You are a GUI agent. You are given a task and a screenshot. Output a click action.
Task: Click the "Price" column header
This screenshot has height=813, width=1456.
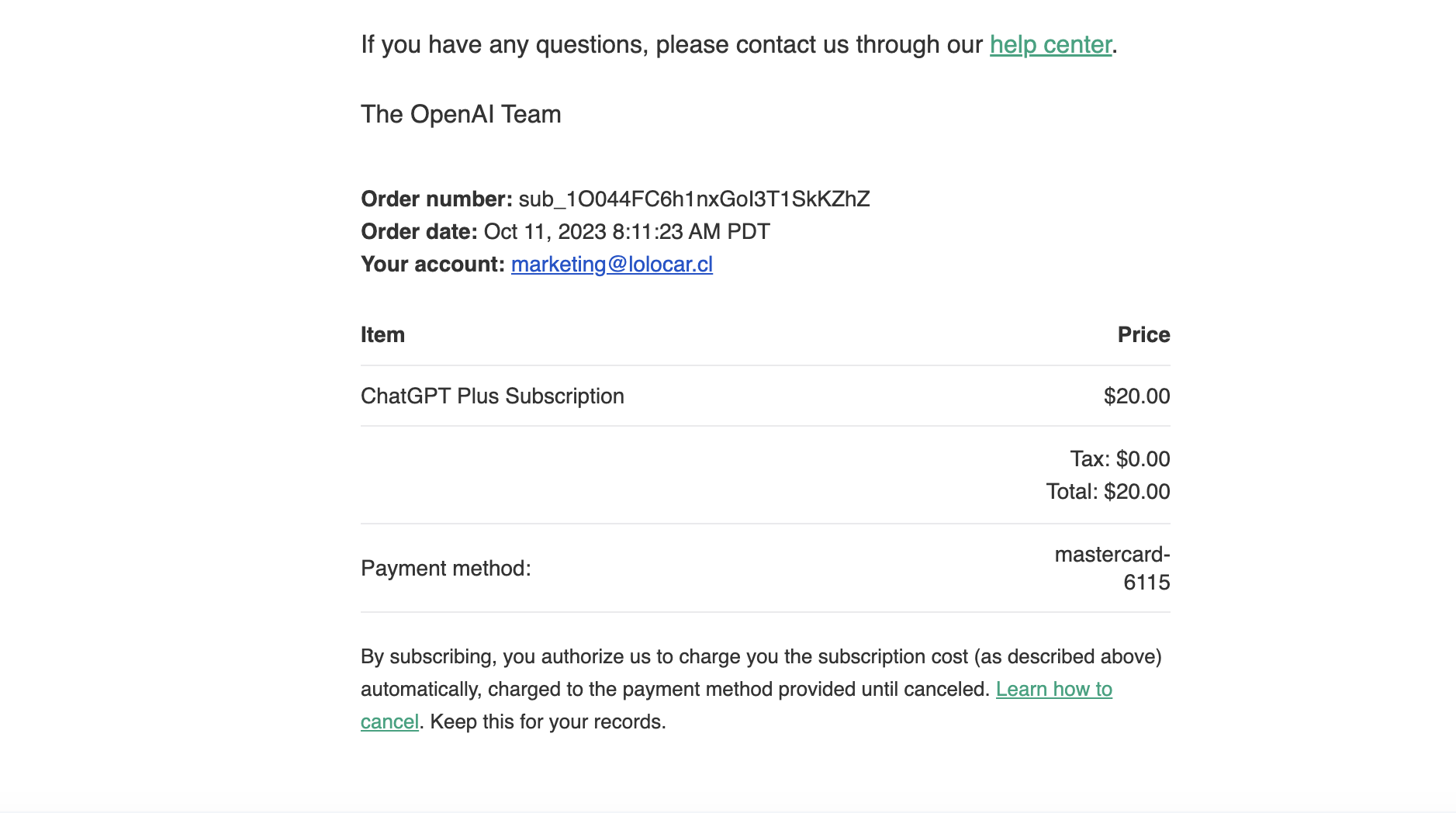[1143, 335]
